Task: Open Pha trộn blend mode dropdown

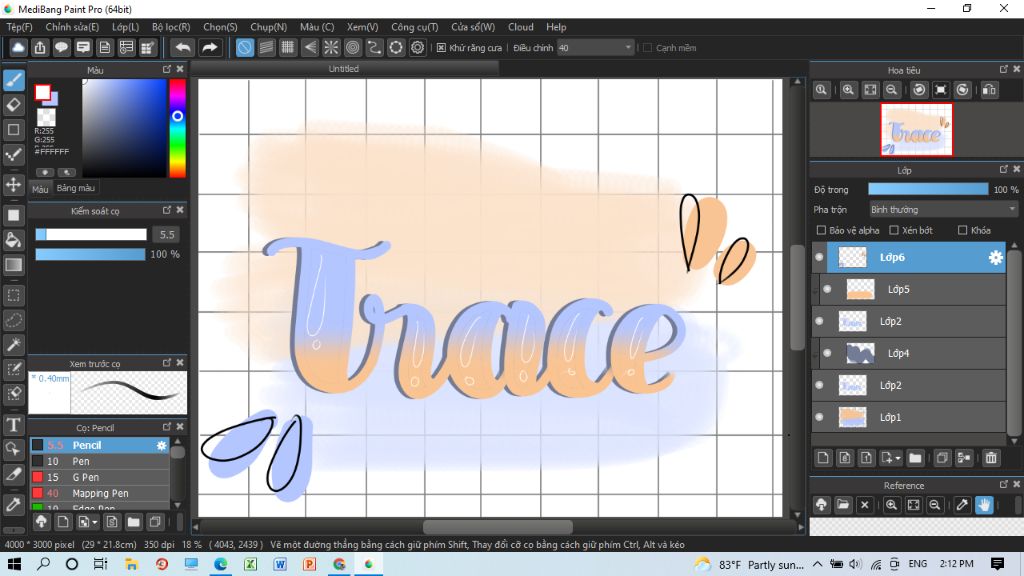Action: click(943, 210)
